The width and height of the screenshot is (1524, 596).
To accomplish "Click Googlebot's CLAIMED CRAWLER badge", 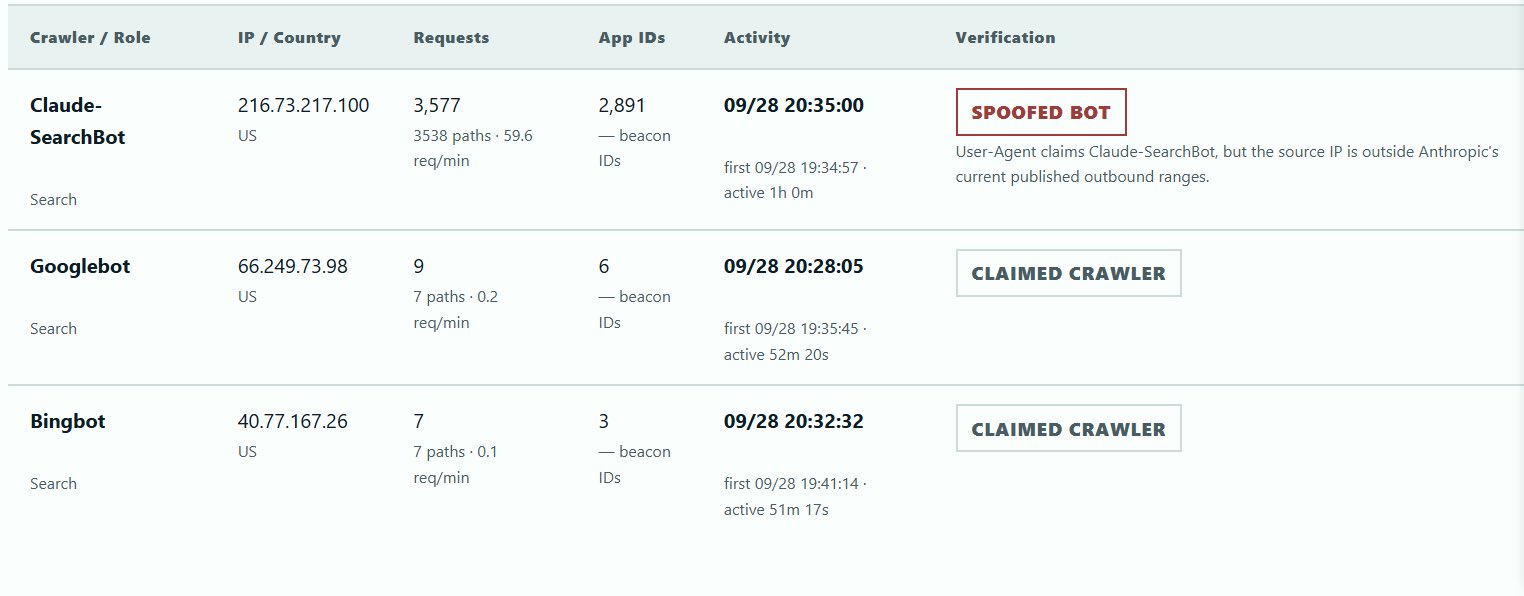I will (x=1068, y=273).
